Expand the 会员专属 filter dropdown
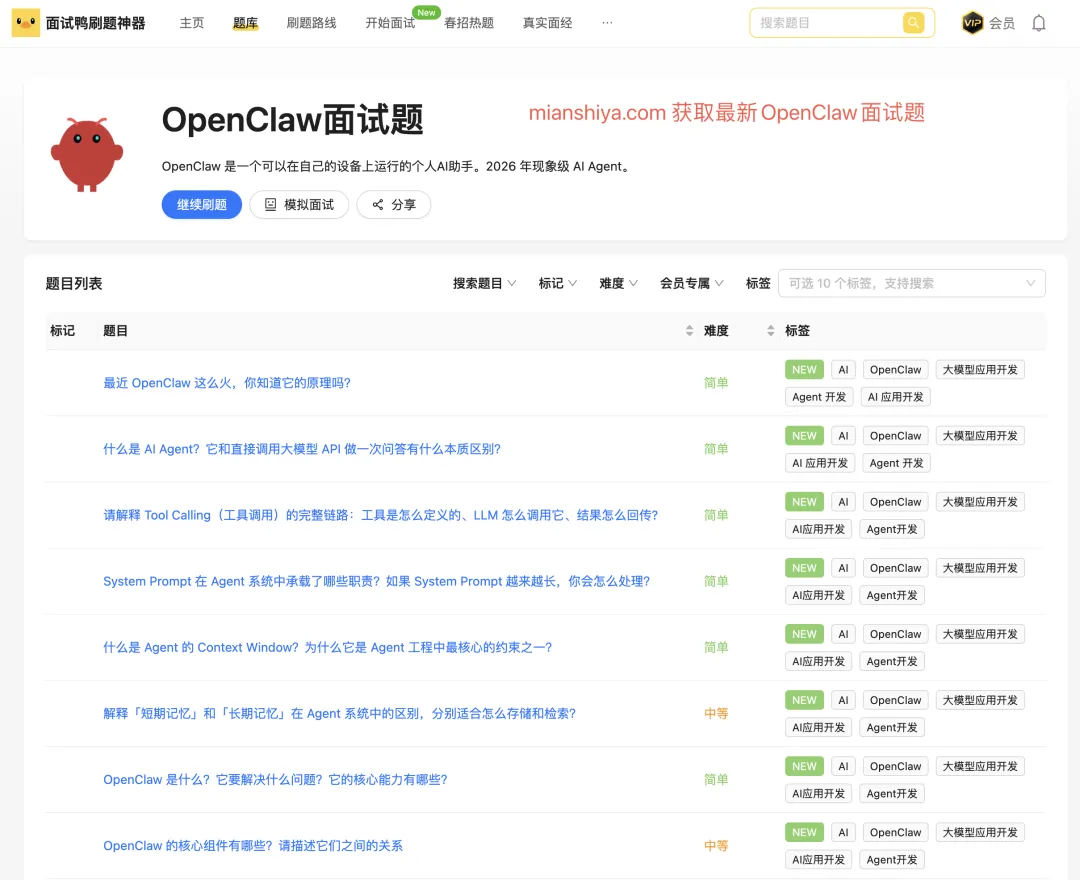 coord(692,283)
